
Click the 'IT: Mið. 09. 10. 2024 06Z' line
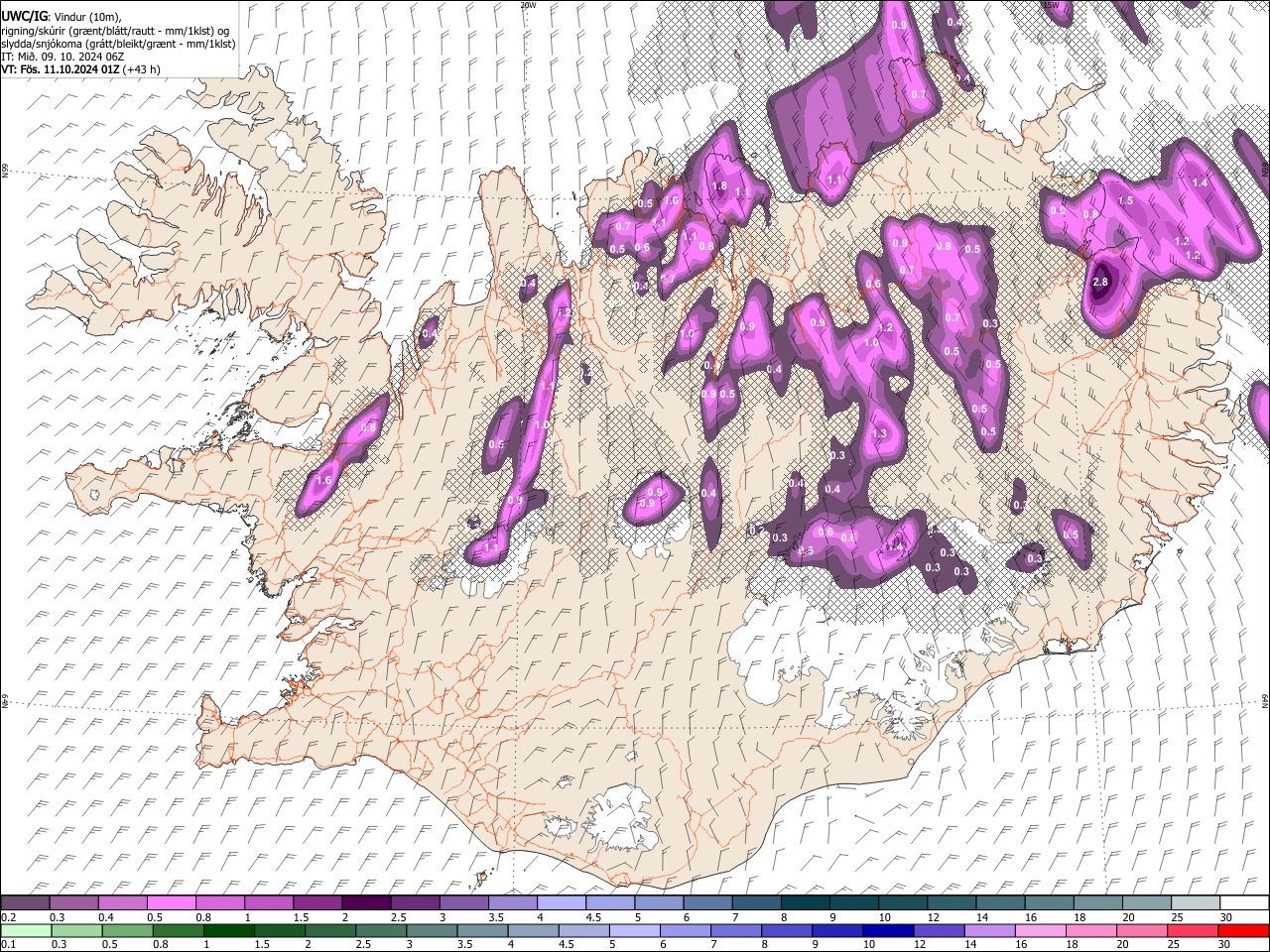point(63,57)
